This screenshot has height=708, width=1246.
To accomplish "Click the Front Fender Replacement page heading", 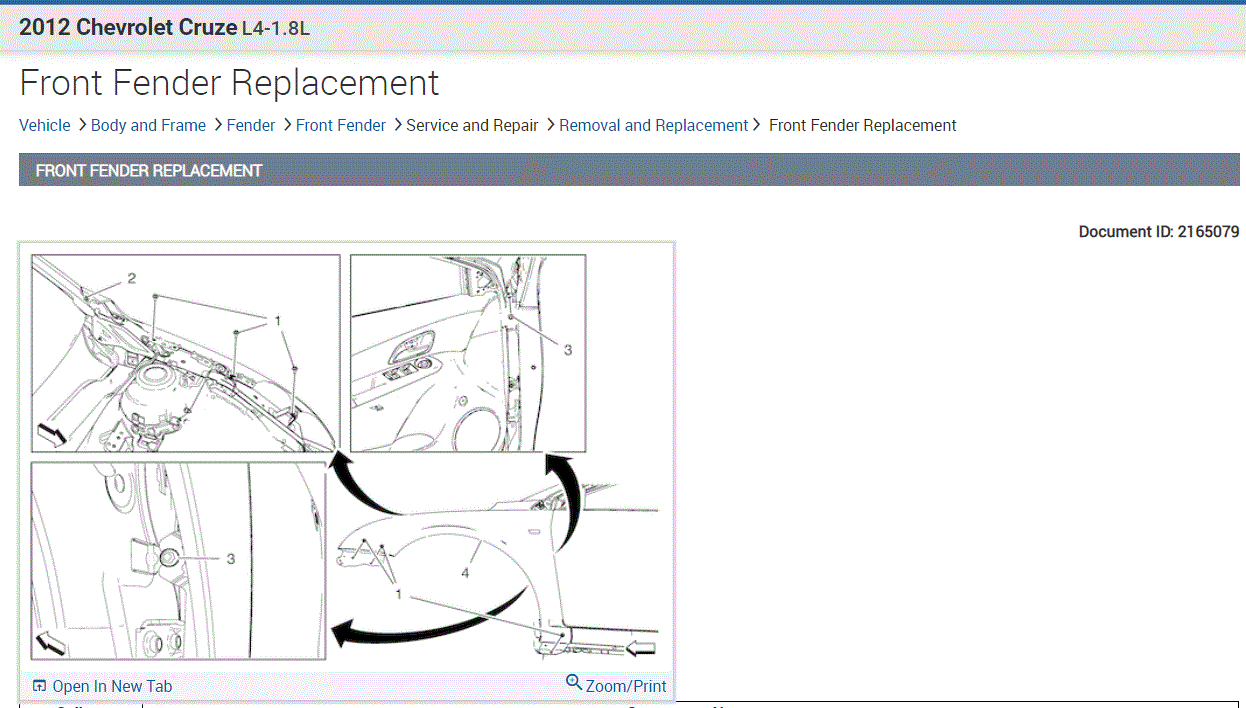I will click(229, 82).
